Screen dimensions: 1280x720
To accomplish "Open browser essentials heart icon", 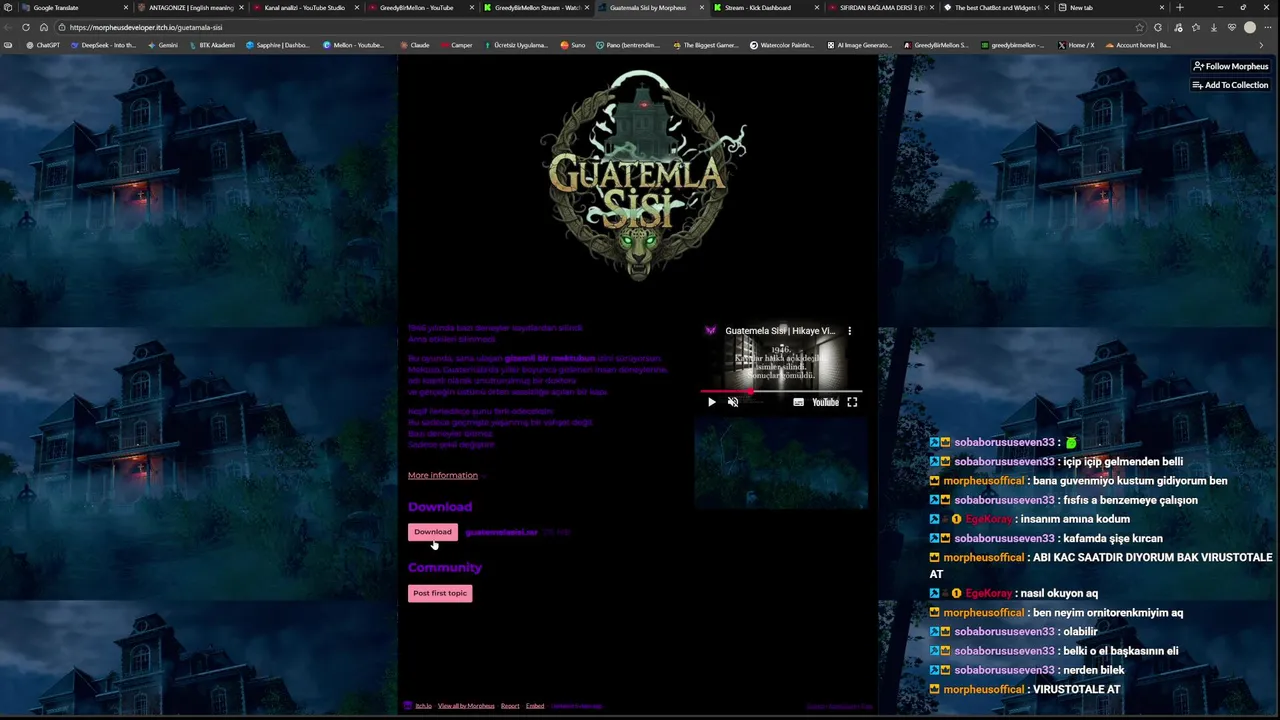I will 1231,27.
